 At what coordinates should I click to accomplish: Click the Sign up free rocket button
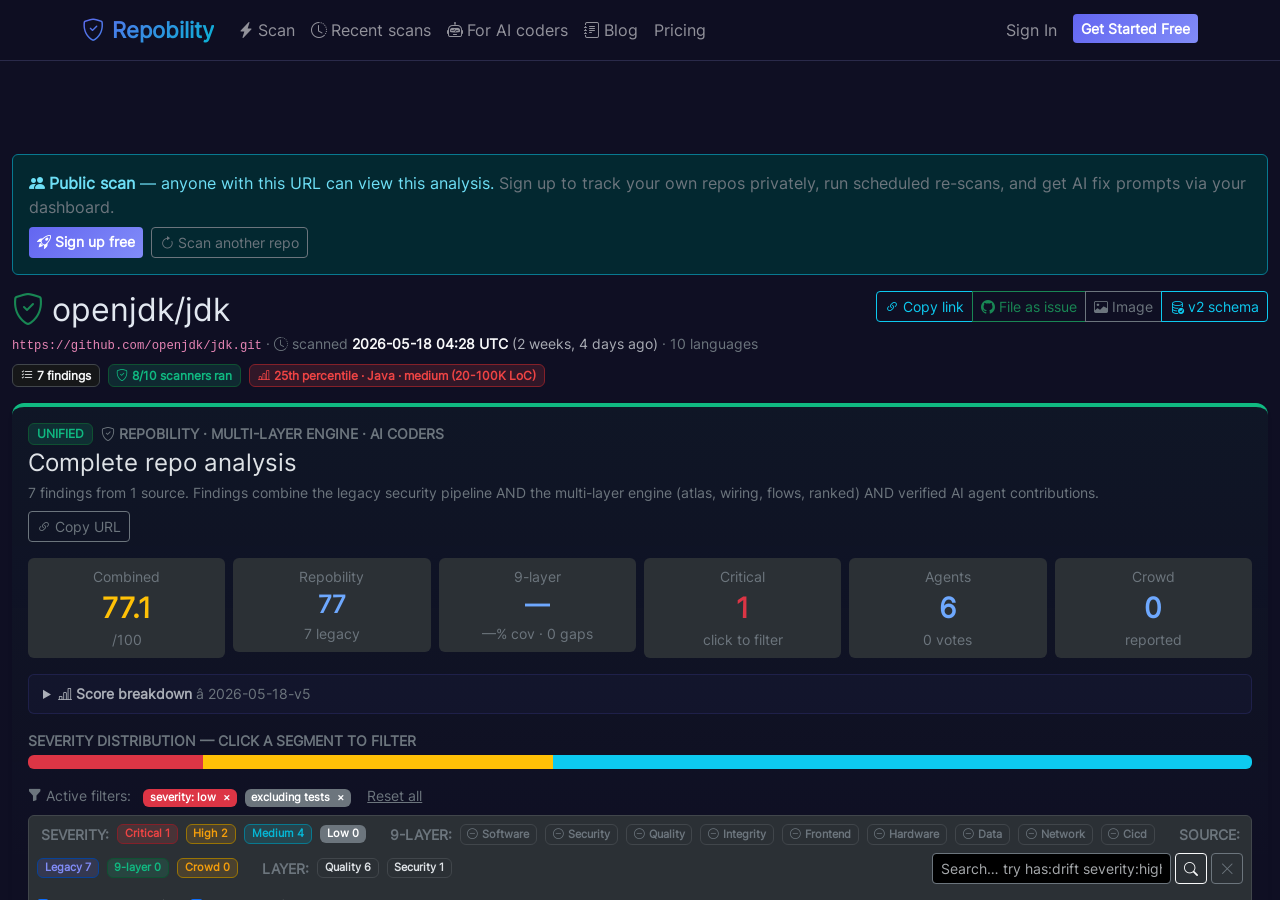click(x=86, y=242)
